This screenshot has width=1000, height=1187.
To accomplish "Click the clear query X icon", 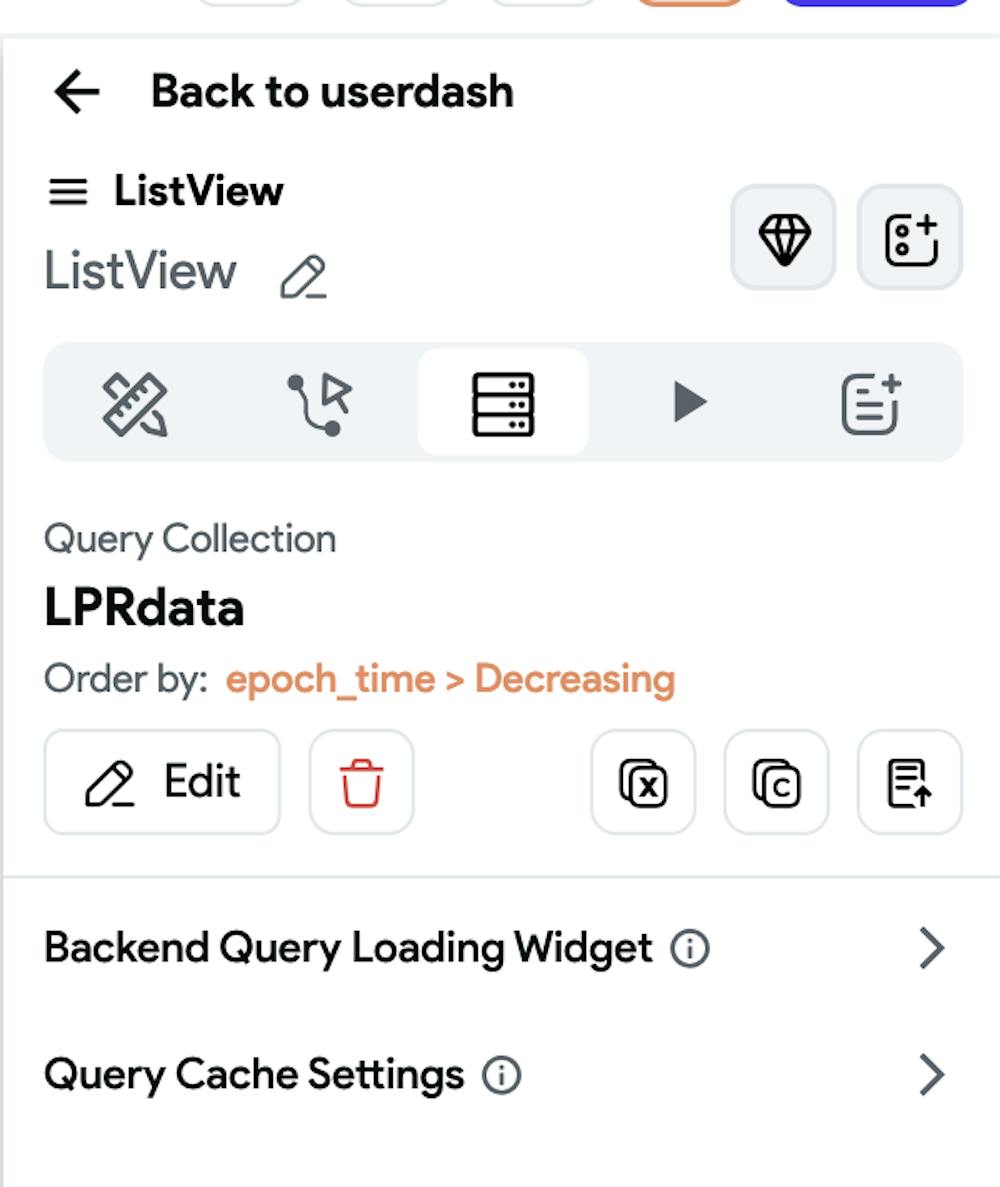I will [x=643, y=782].
